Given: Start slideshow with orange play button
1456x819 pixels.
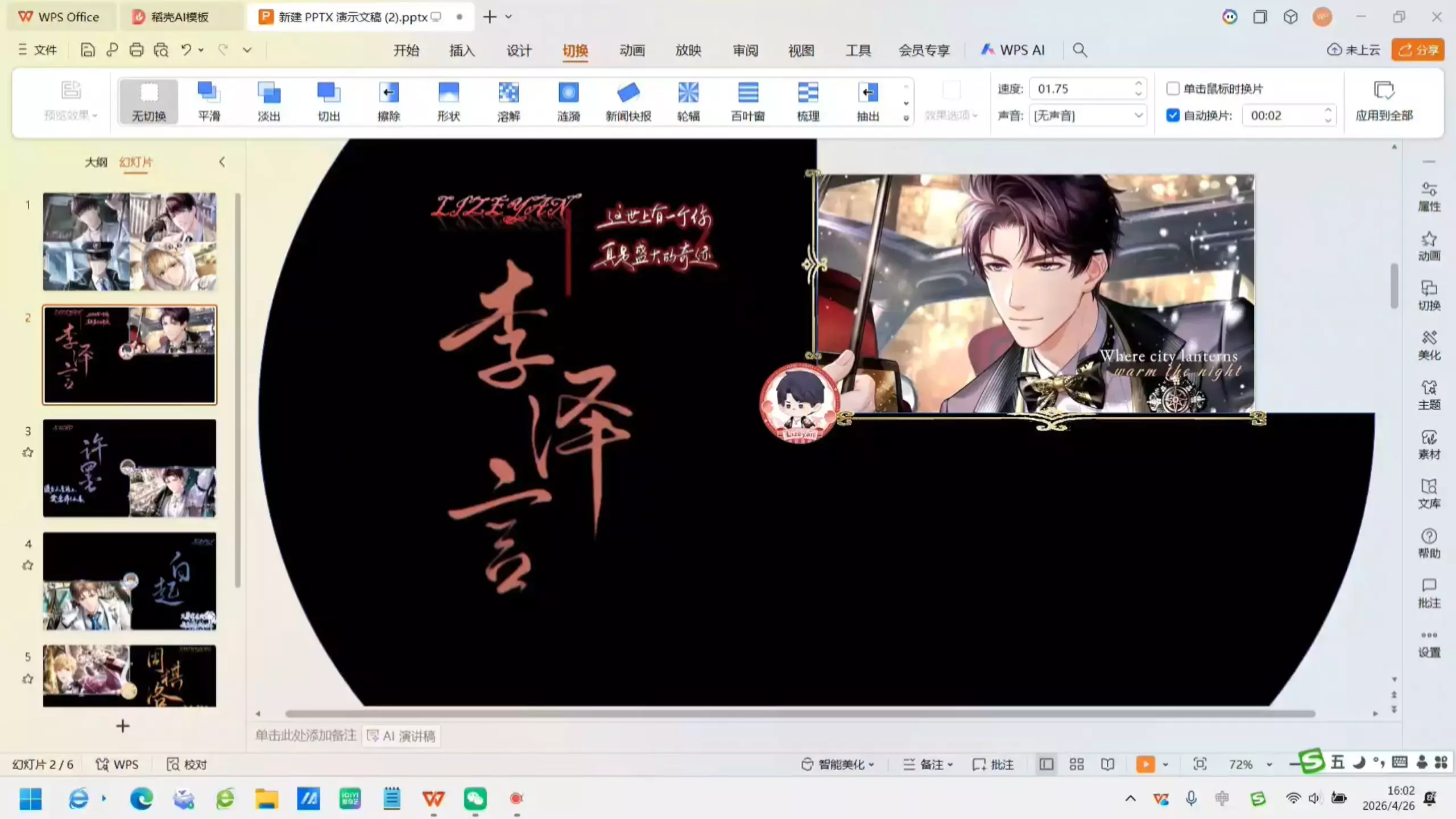Looking at the screenshot, I should (x=1145, y=764).
